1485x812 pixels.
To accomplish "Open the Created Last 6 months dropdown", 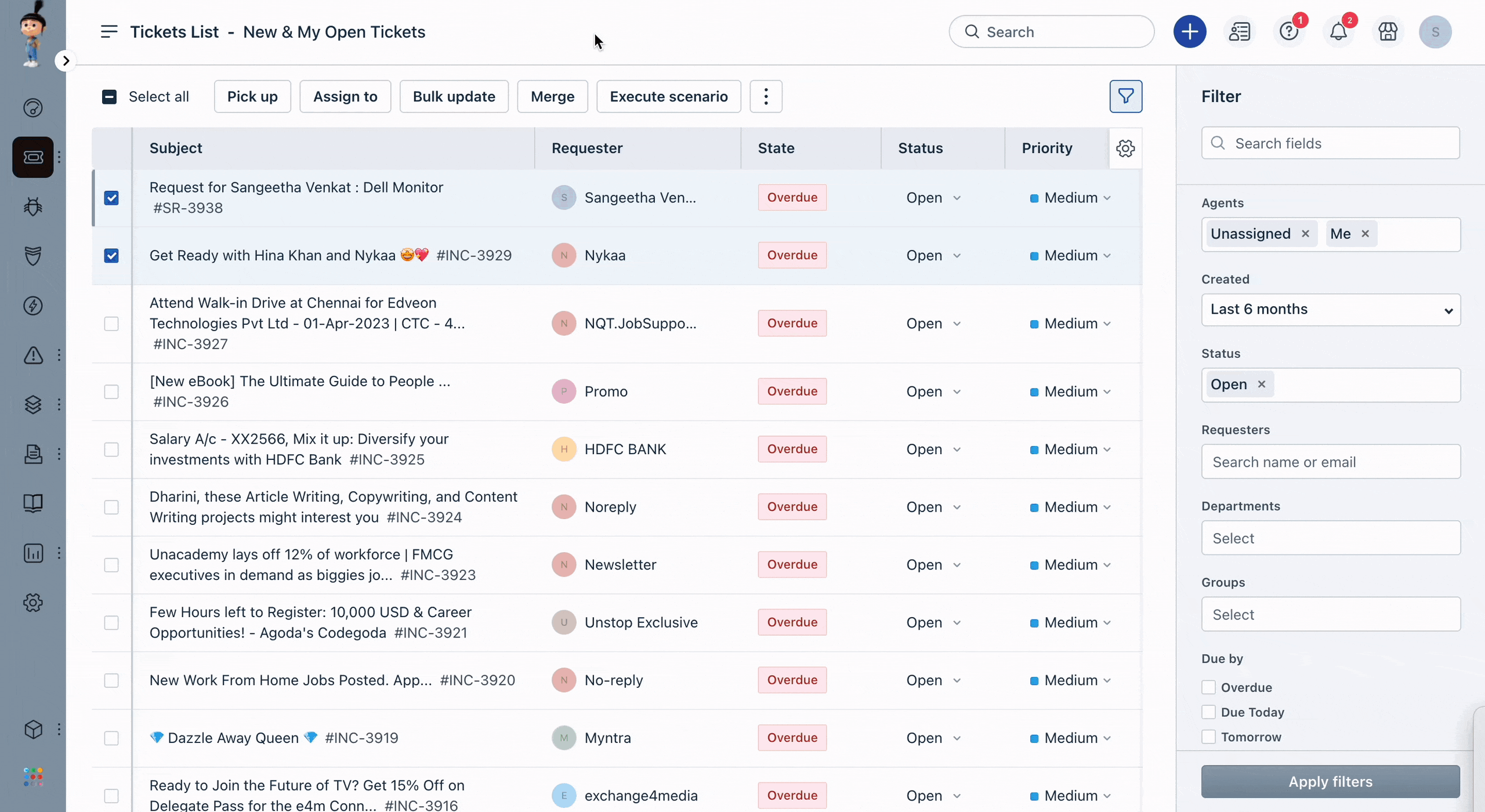I will click(x=1331, y=310).
